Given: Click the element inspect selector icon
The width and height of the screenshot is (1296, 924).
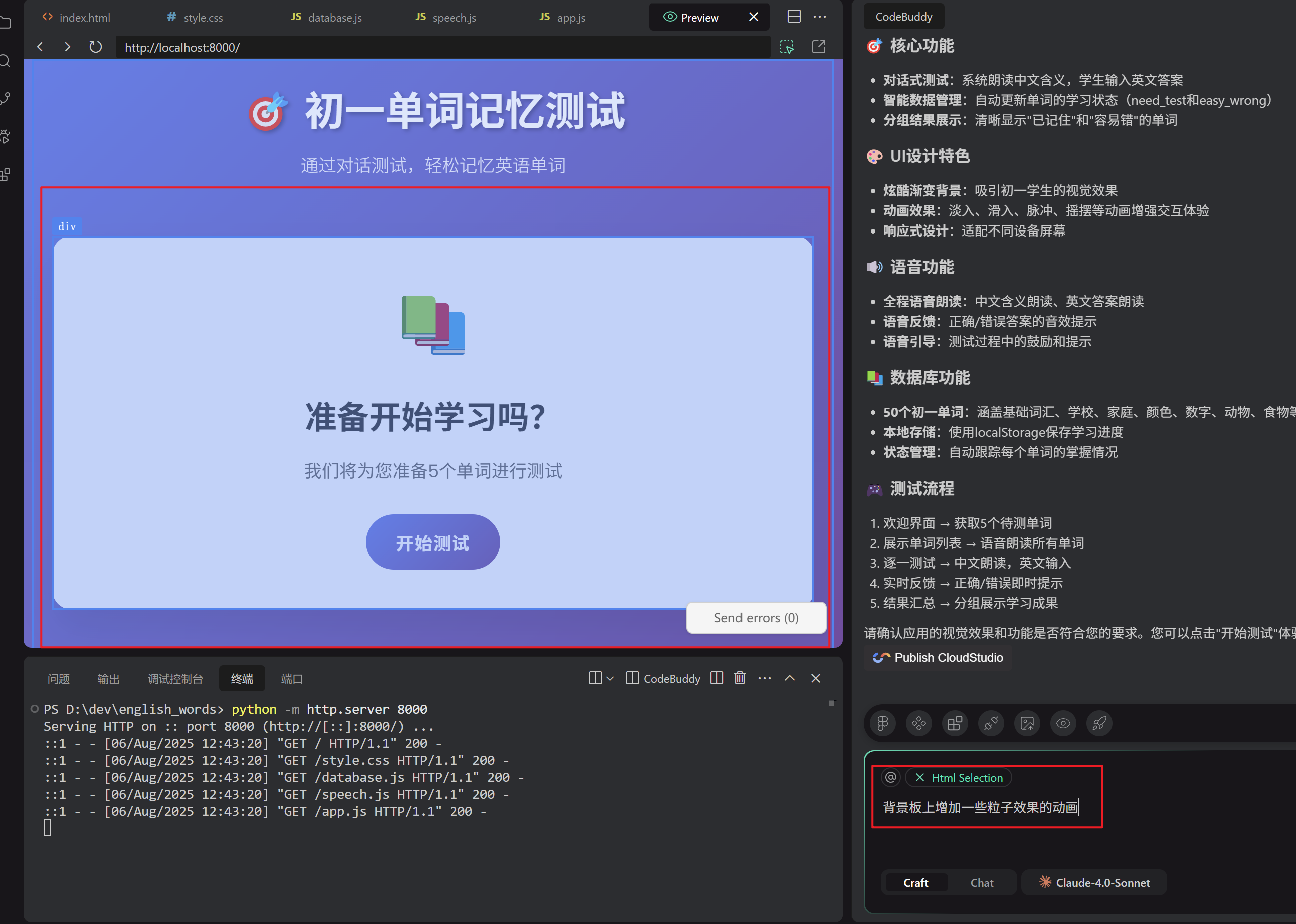Looking at the screenshot, I should coord(787,47).
